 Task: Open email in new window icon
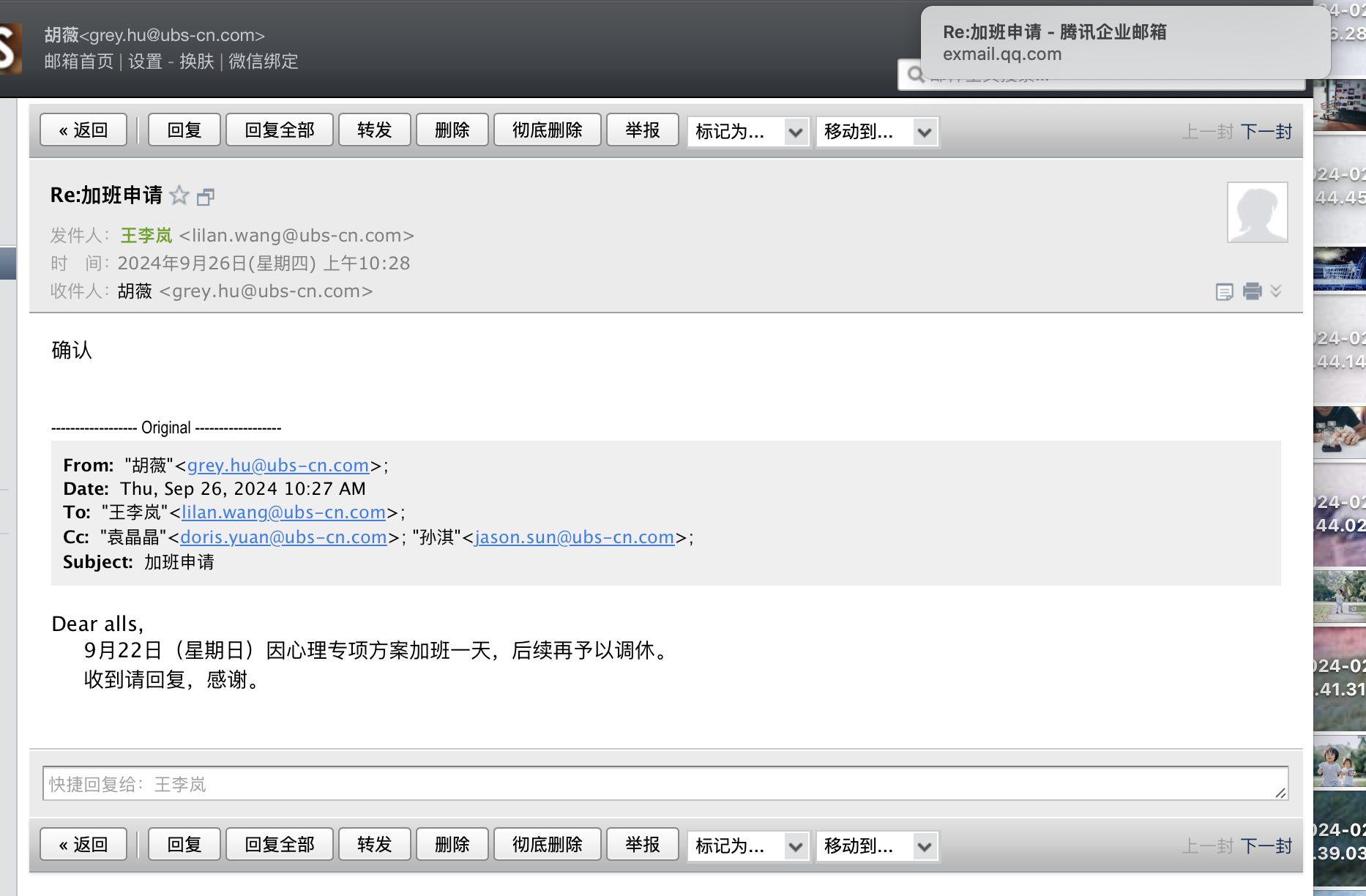pos(206,196)
